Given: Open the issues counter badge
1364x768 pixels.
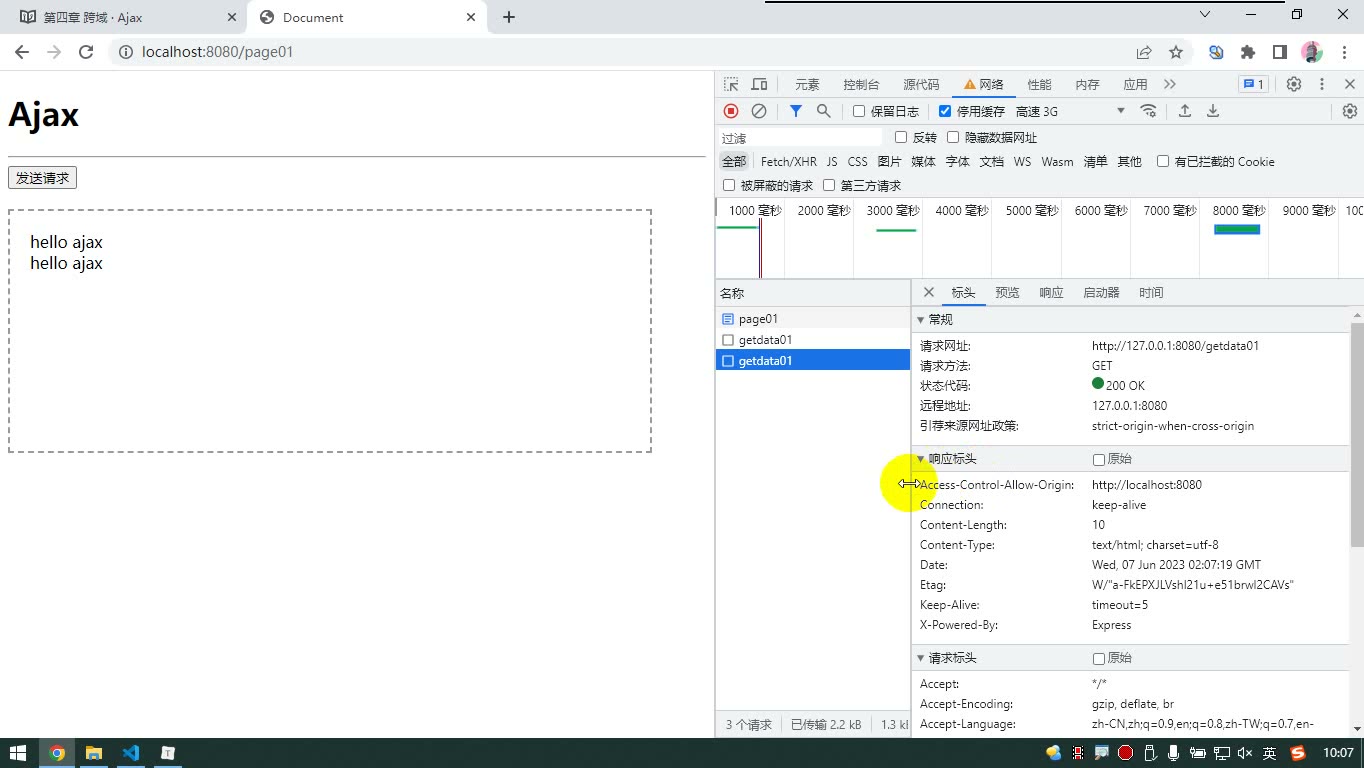Looking at the screenshot, I should pyautogui.click(x=1253, y=84).
